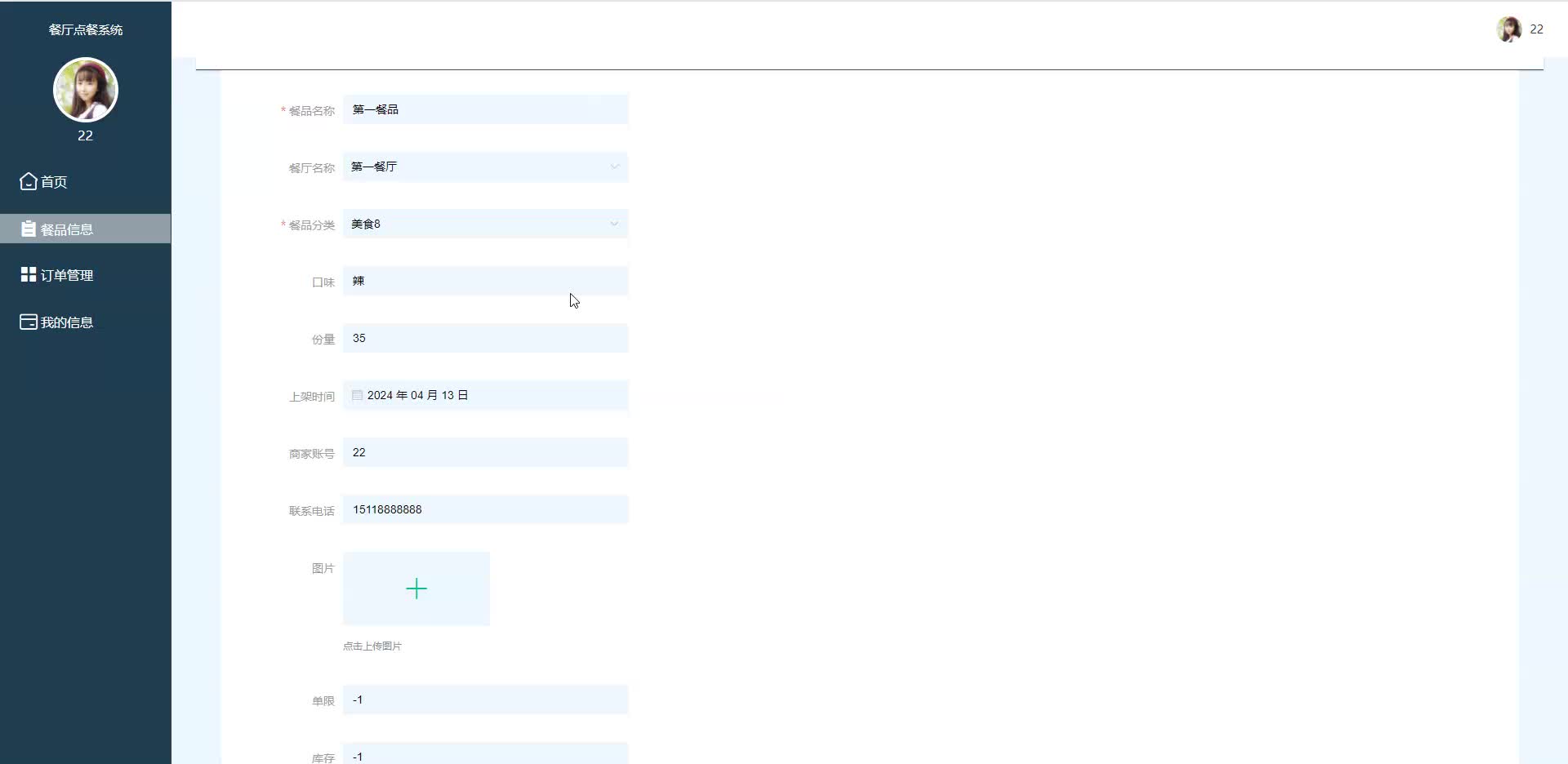Click the username 22 under sidebar avatar
Image resolution: width=1568 pixels, height=764 pixels.
pos(86,135)
